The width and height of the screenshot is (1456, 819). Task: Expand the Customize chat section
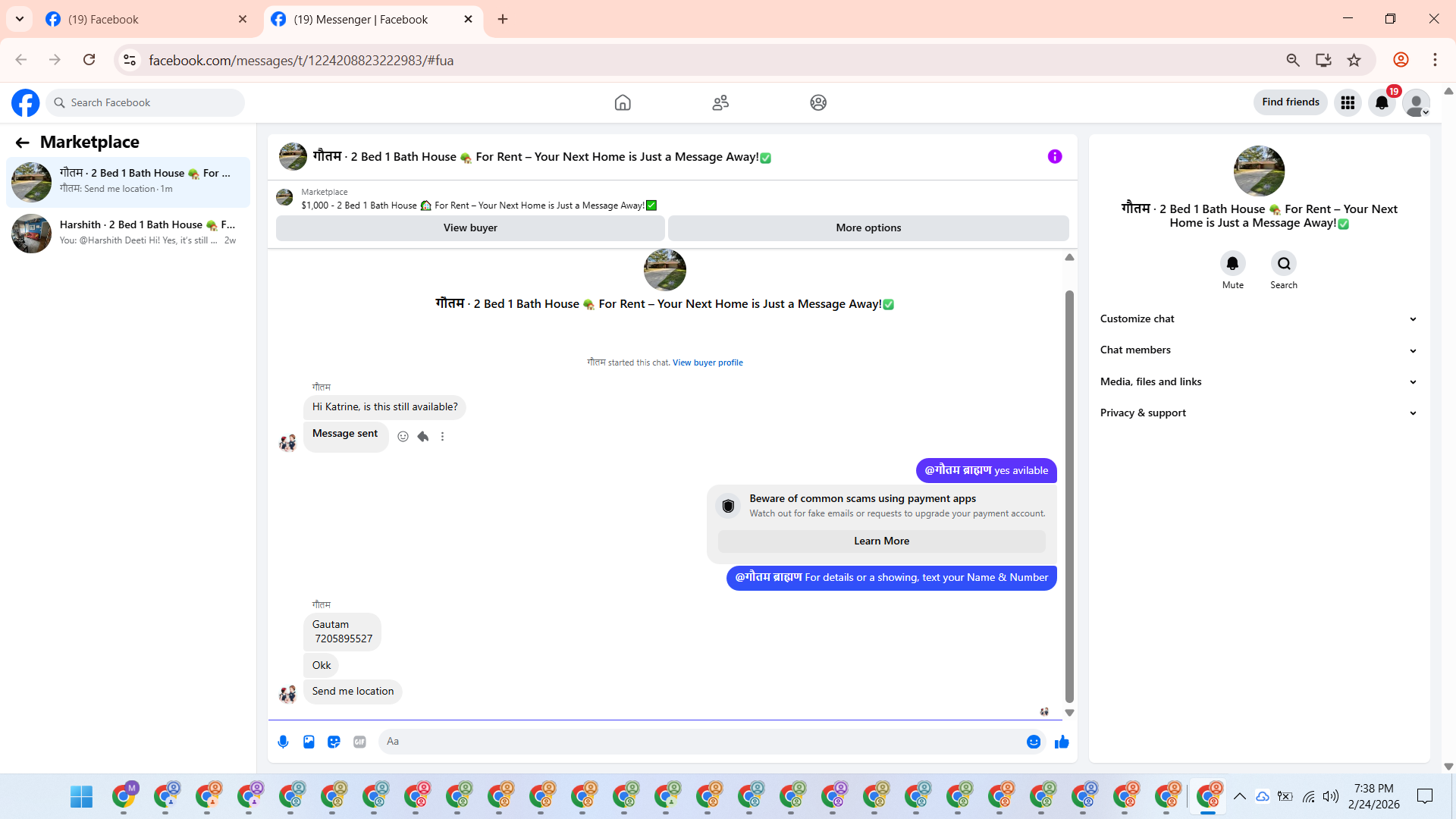click(x=1258, y=318)
